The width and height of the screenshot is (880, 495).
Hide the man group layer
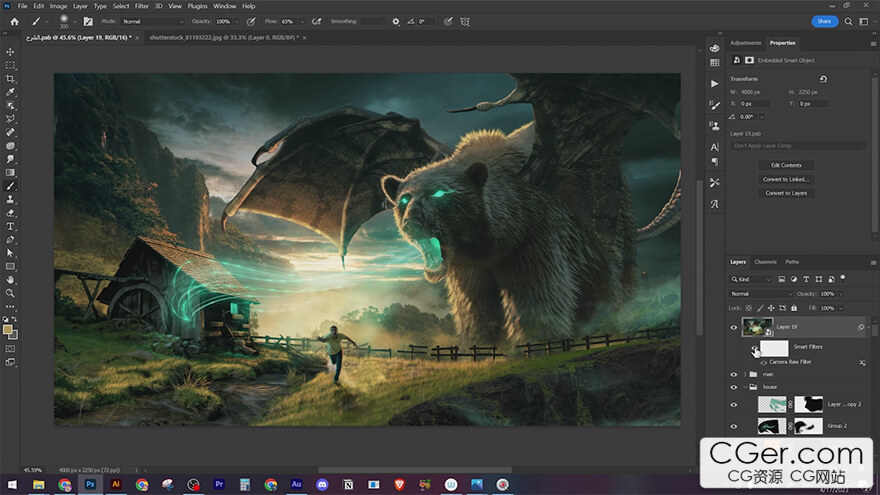click(x=734, y=374)
